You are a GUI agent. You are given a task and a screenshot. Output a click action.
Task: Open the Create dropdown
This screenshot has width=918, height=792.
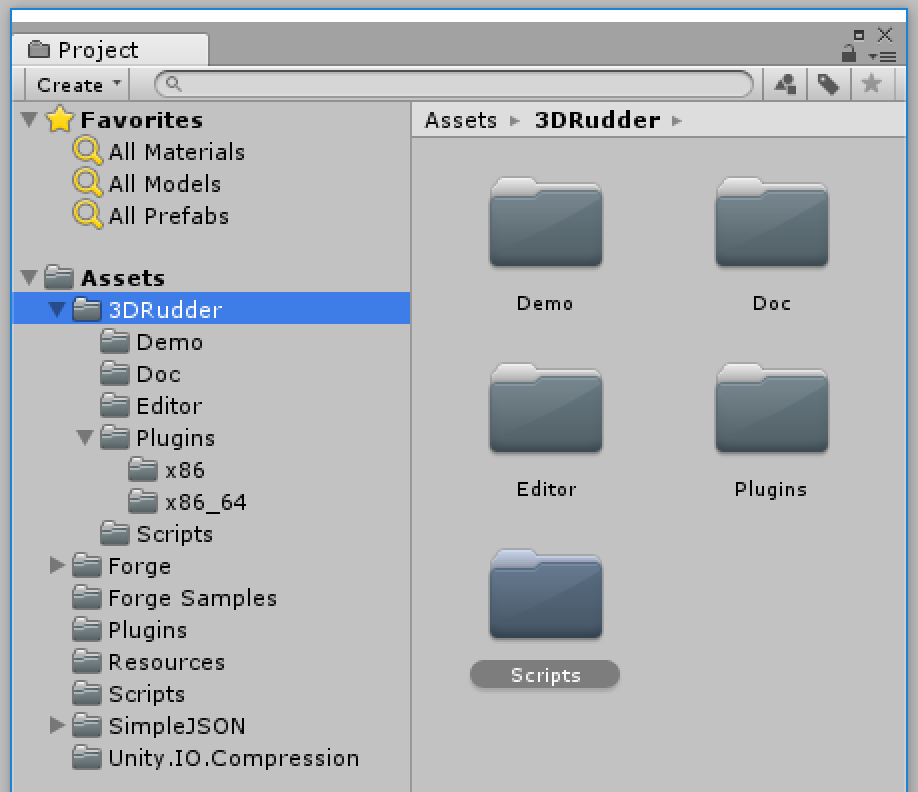tap(78, 85)
